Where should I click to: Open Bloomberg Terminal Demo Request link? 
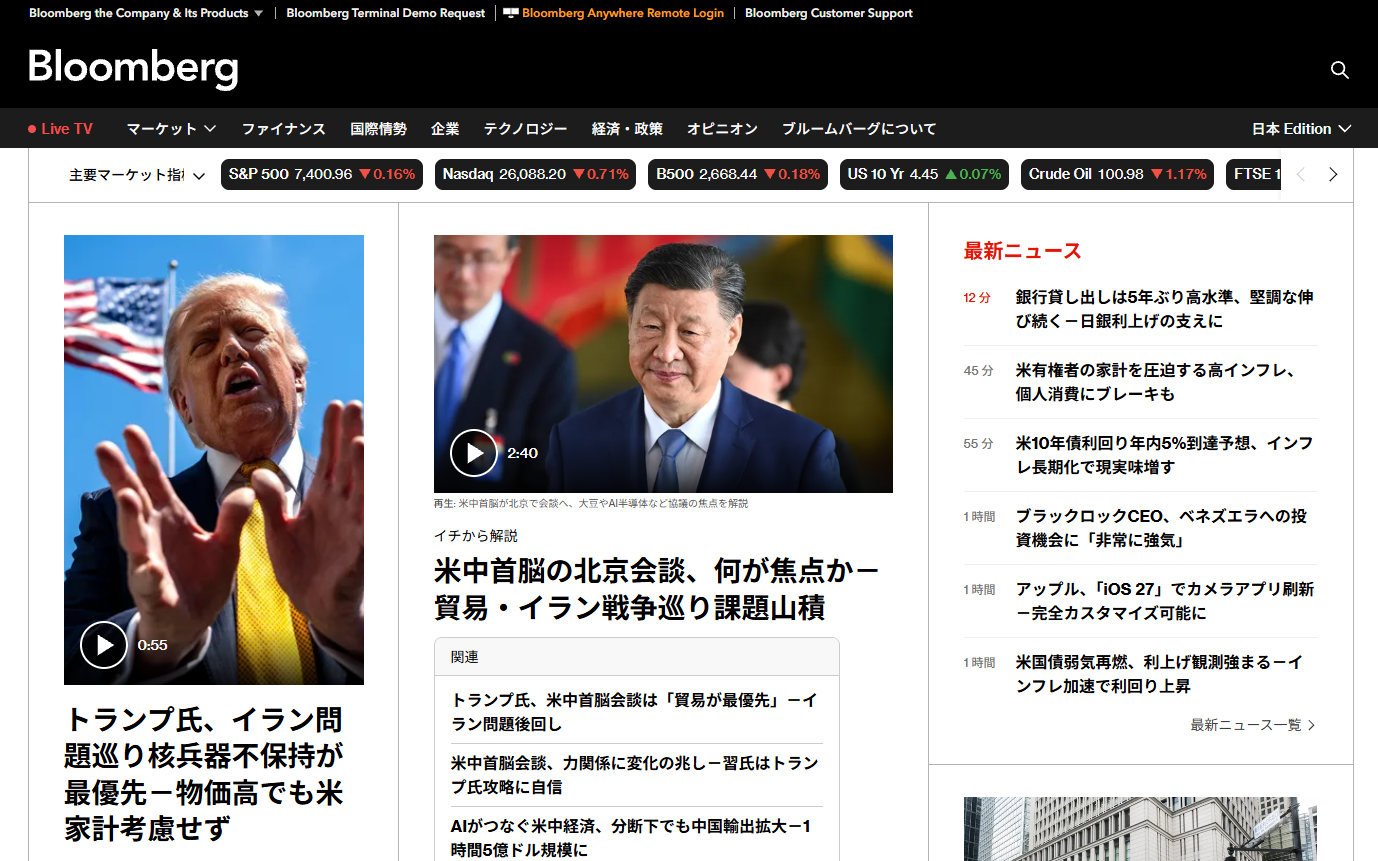[x=385, y=13]
